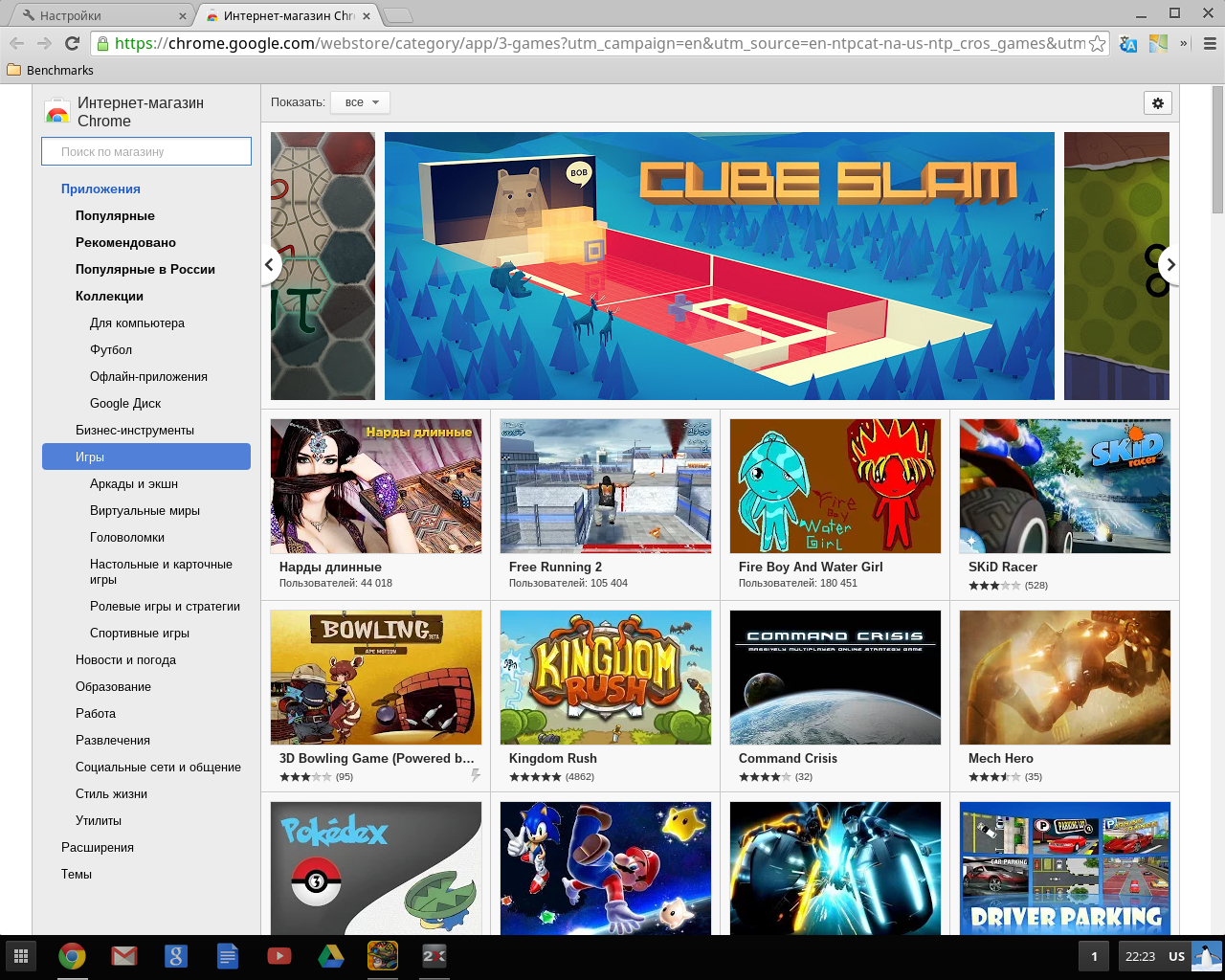Click the green map extension icon in toolbar

pyautogui.click(x=1158, y=43)
